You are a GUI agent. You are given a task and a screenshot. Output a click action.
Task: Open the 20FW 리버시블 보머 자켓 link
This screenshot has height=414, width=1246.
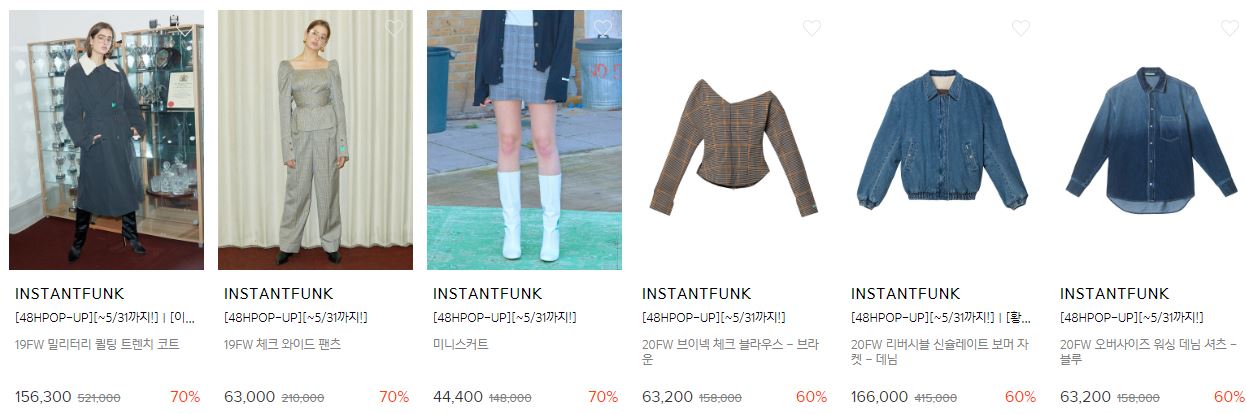click(940, 351)
